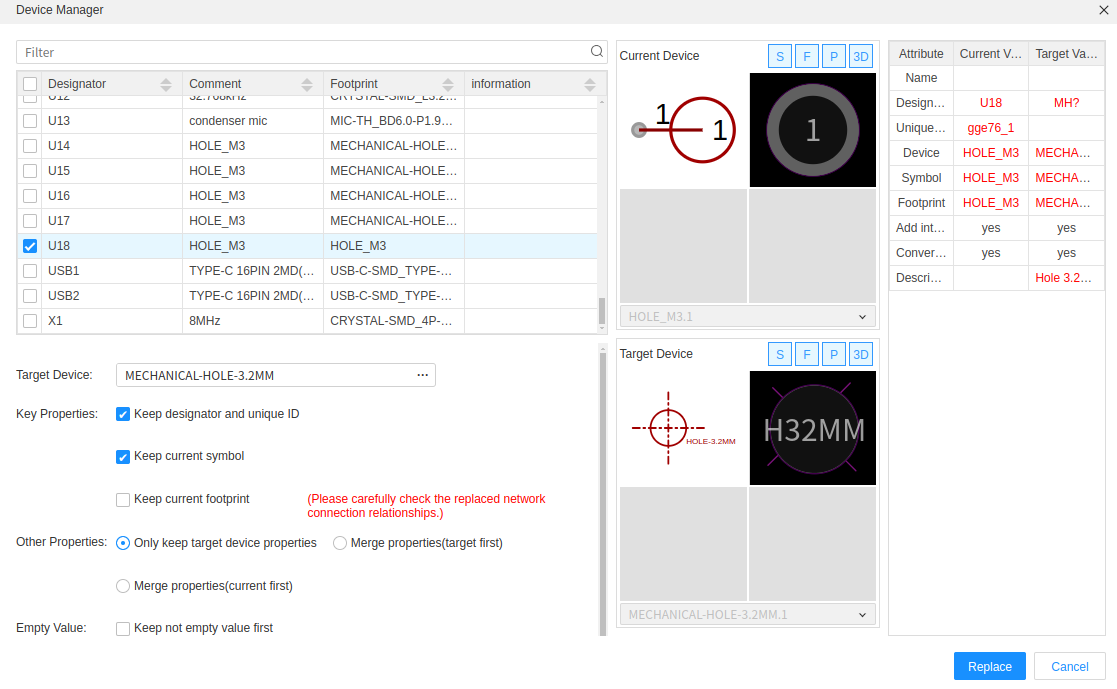Click the USB2 'USB-C-SMD_TYPE-…' footprint cell
The image size is (1117, 689).
coord(394,296)
